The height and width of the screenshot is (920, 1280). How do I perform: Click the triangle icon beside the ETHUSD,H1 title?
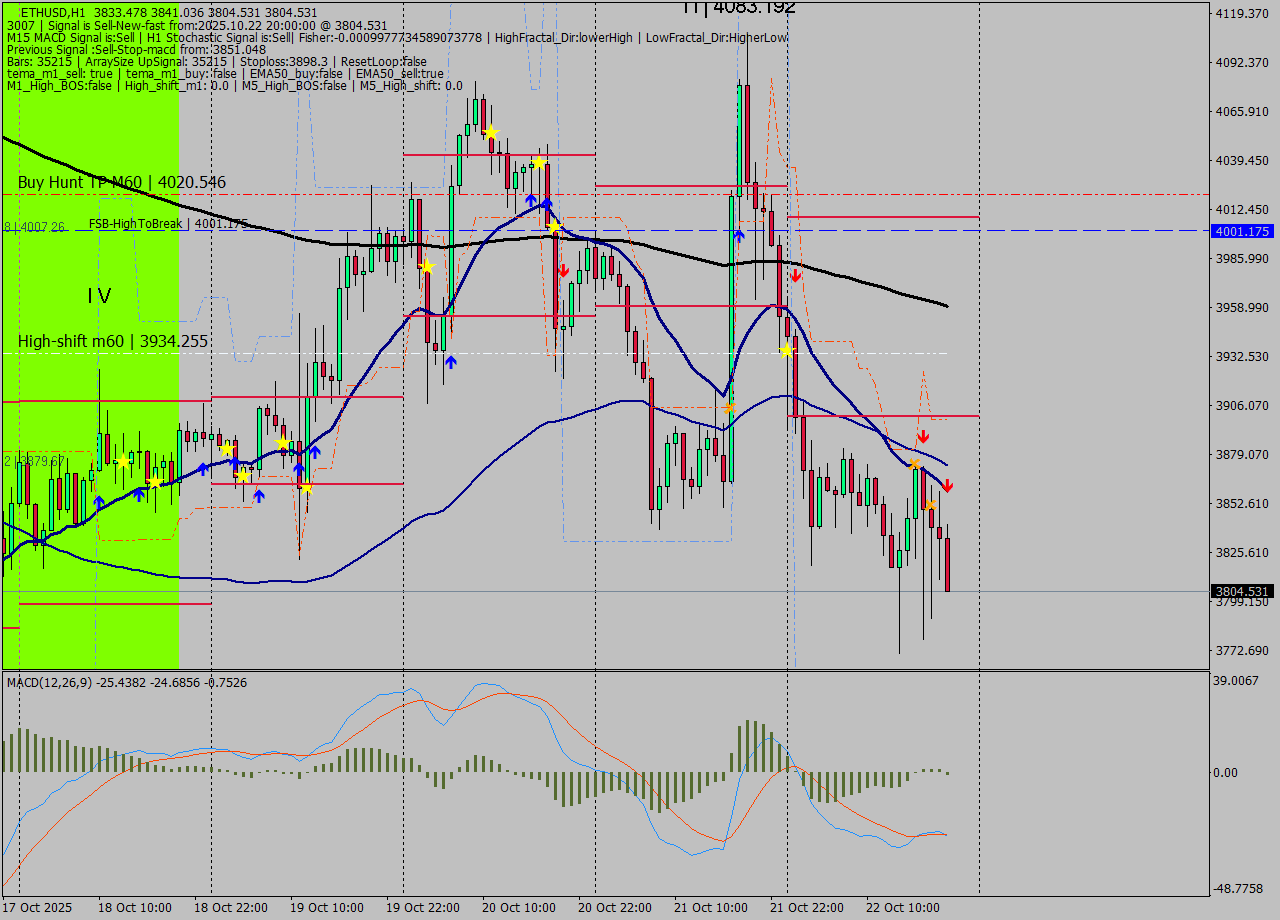click(x=11, y=13)
